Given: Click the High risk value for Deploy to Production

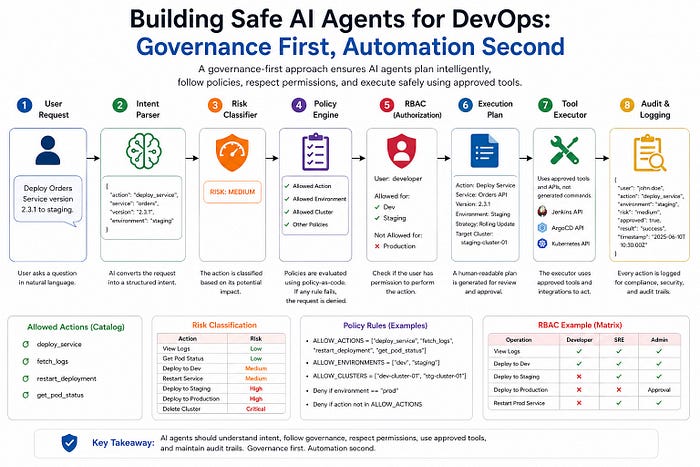Looking at the screenshot, I should (256, 399).
